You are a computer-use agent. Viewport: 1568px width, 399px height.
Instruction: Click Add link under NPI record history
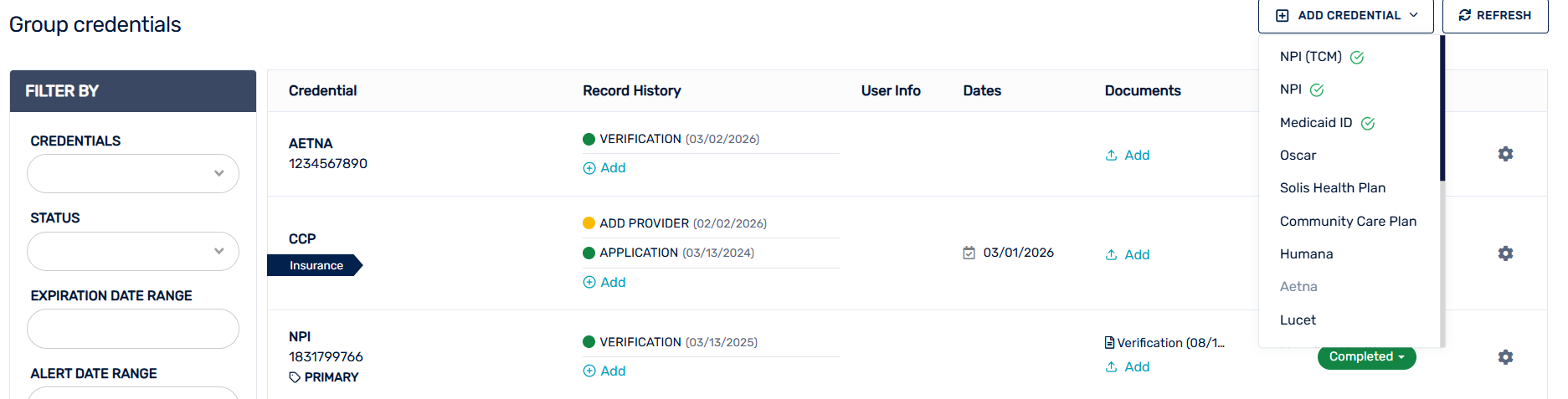coord(613,371)
